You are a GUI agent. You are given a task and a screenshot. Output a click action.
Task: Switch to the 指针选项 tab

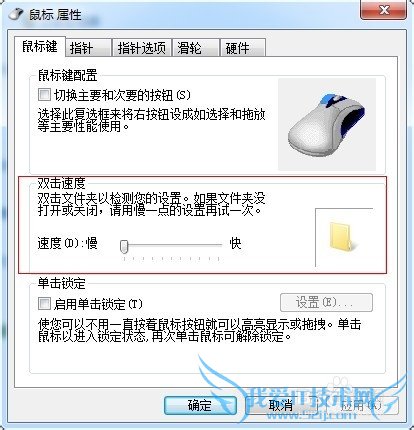(x=142, y=48)
